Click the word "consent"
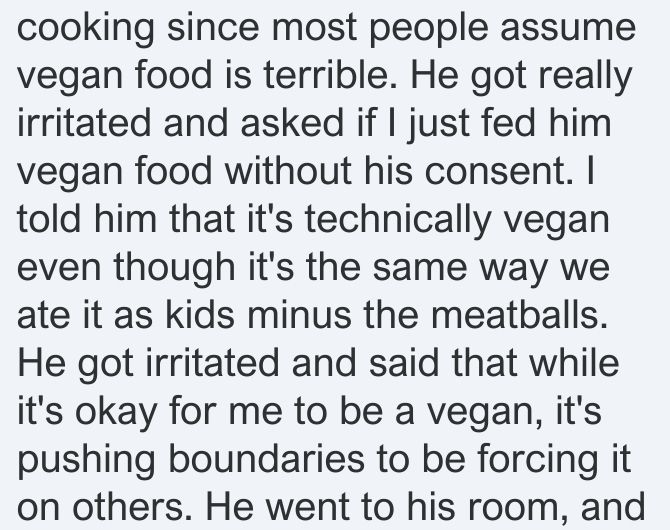This screenshot has width=670, height=530. tap(495, 171)
